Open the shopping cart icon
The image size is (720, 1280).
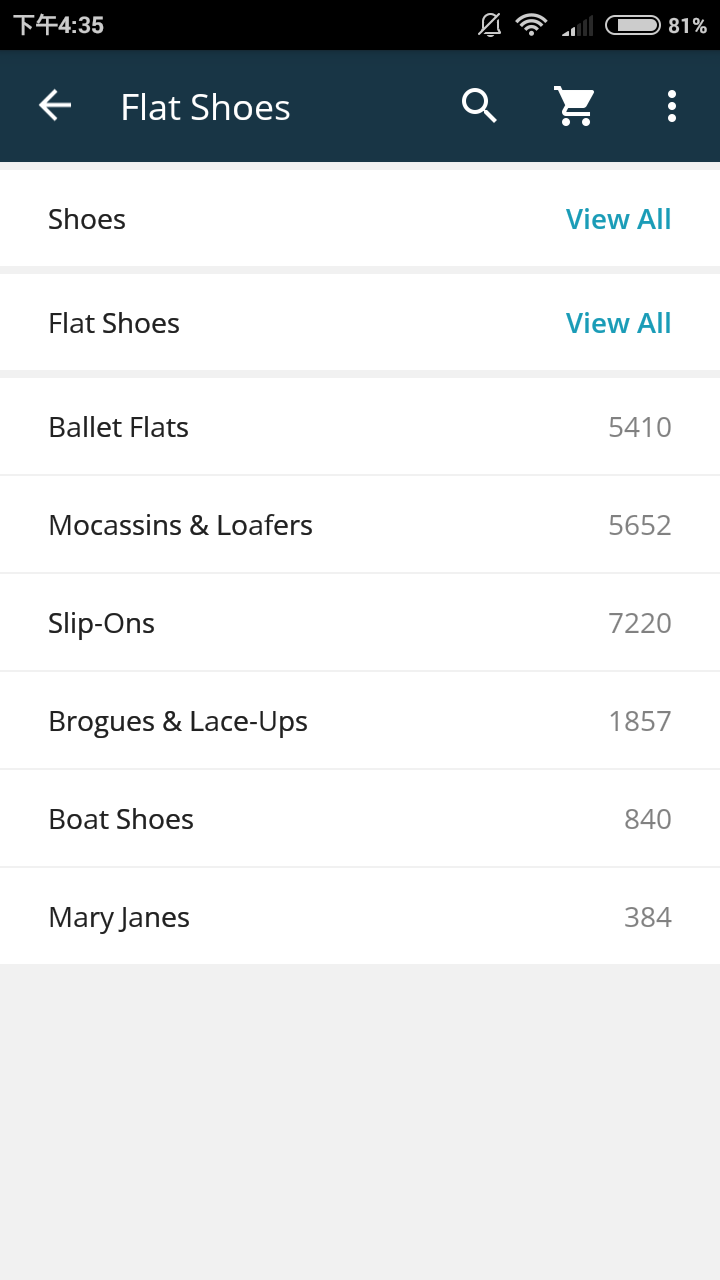(575, 105)
